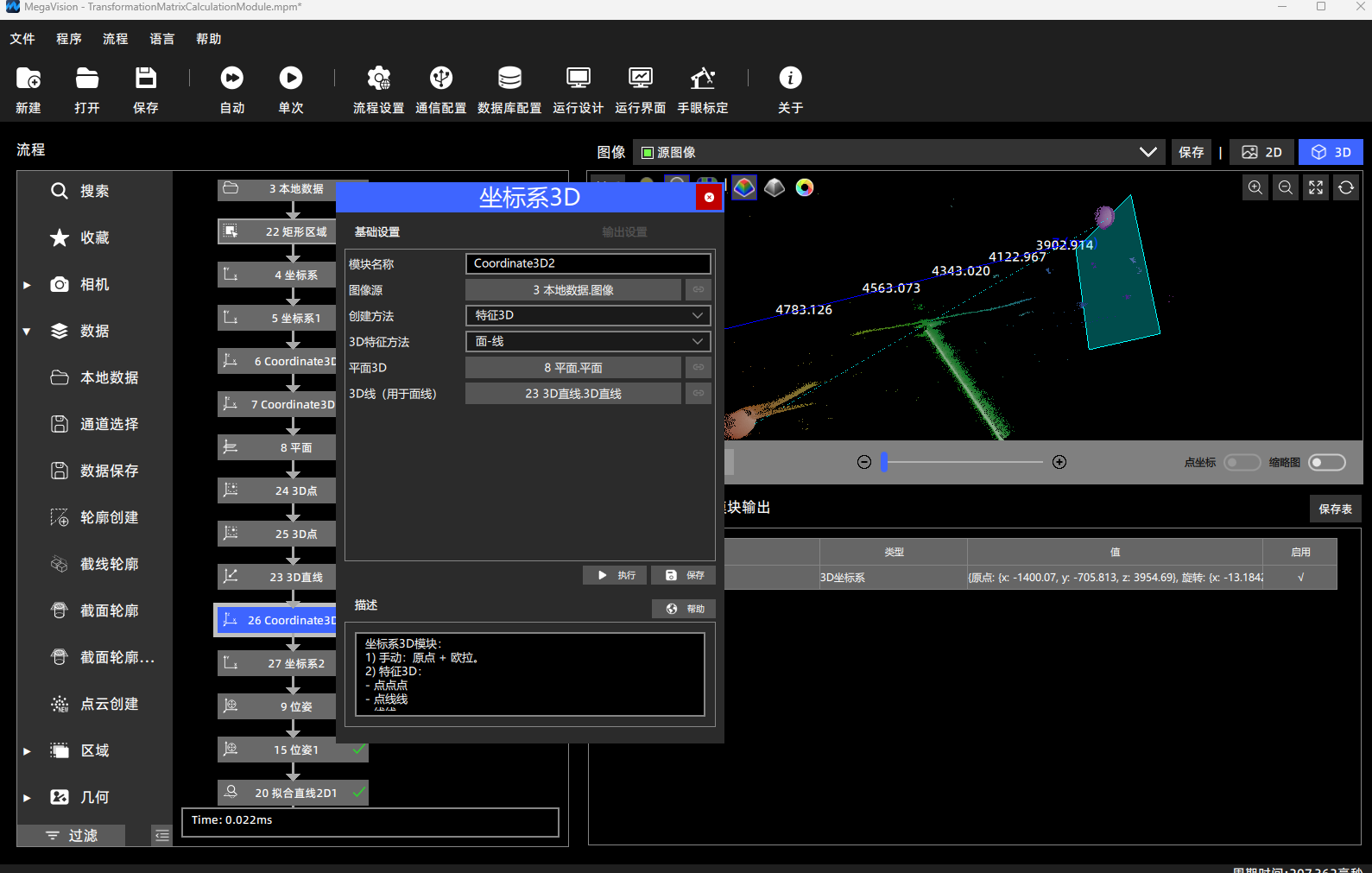Click the refresh view icon in viewer

(x=1346, y=187)
